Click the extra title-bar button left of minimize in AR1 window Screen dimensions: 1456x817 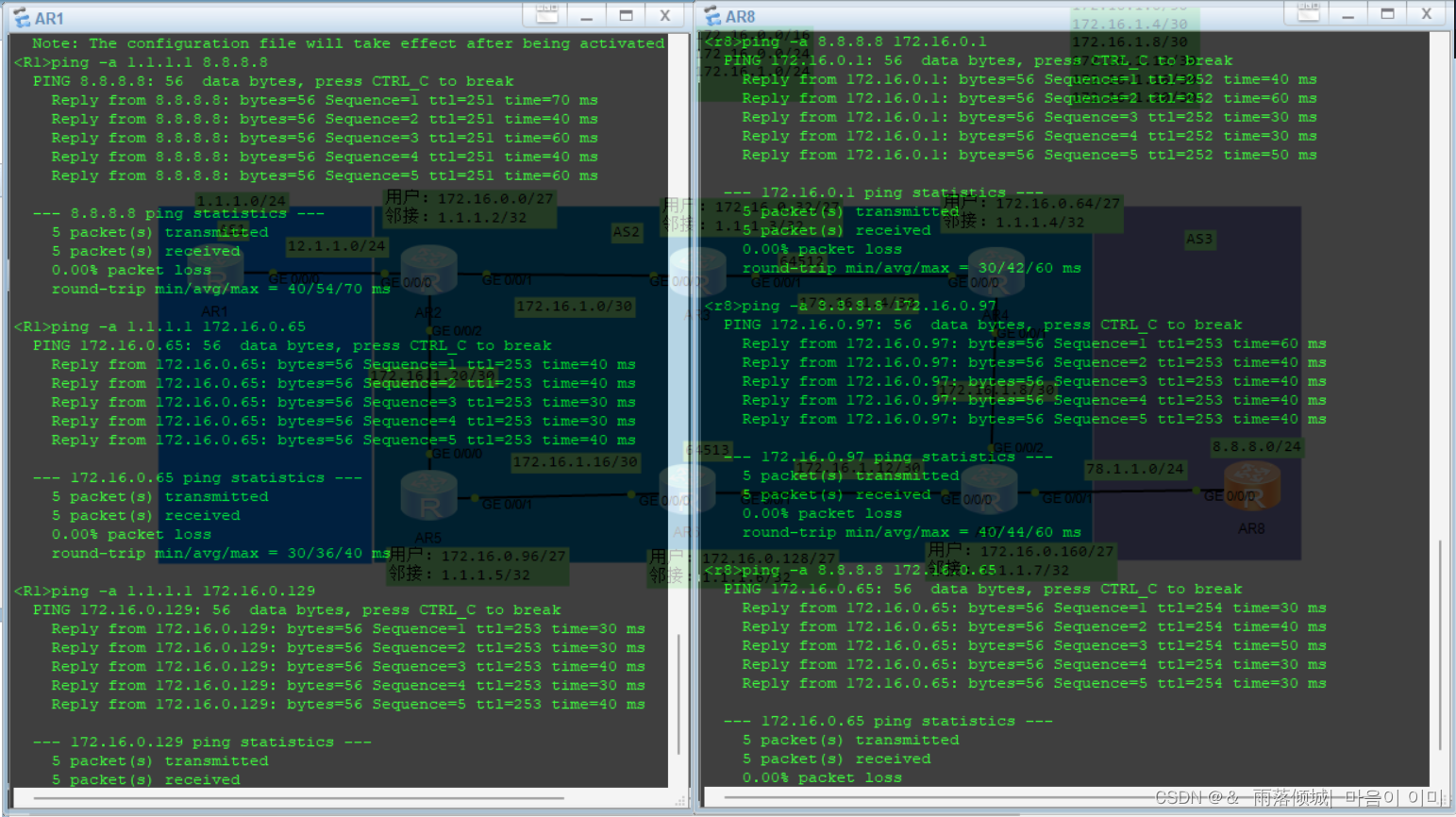pyautogui.click(x=547, y=14)
